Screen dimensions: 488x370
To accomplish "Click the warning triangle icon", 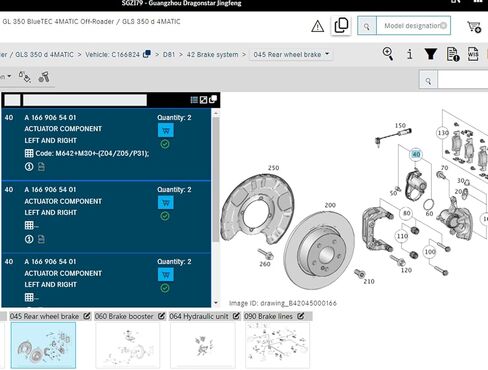I will pyautogui.click(x=317, y=26).
